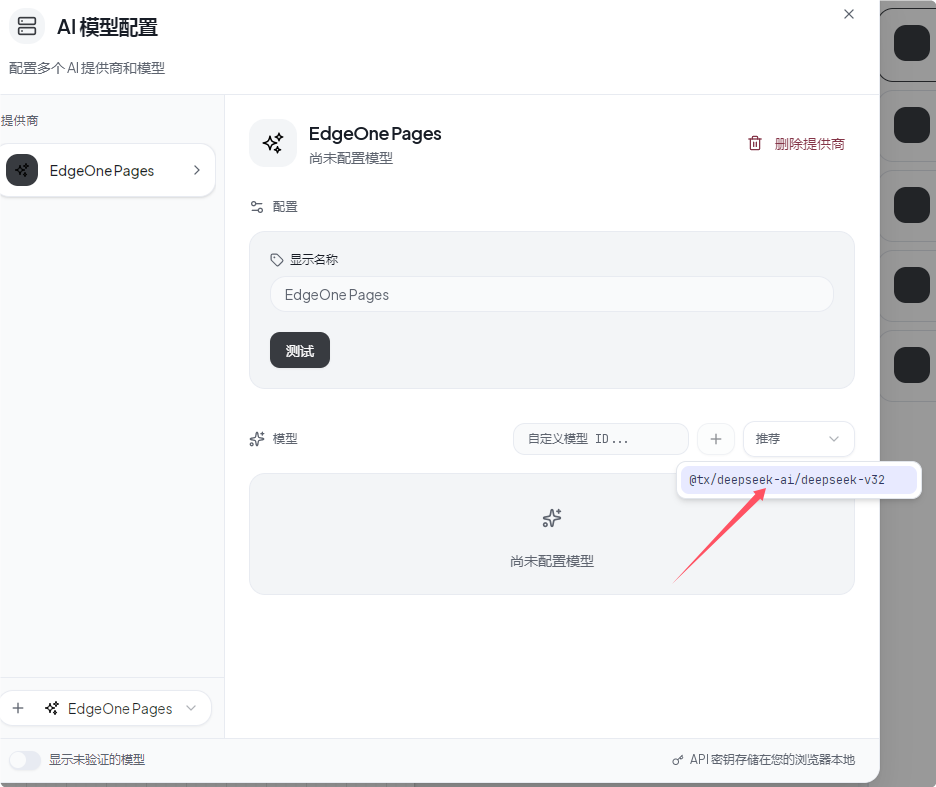936x787 pixels.
Task: Click the large sparkle icon next to EdgeOne Pages heading
Action: 273,143
